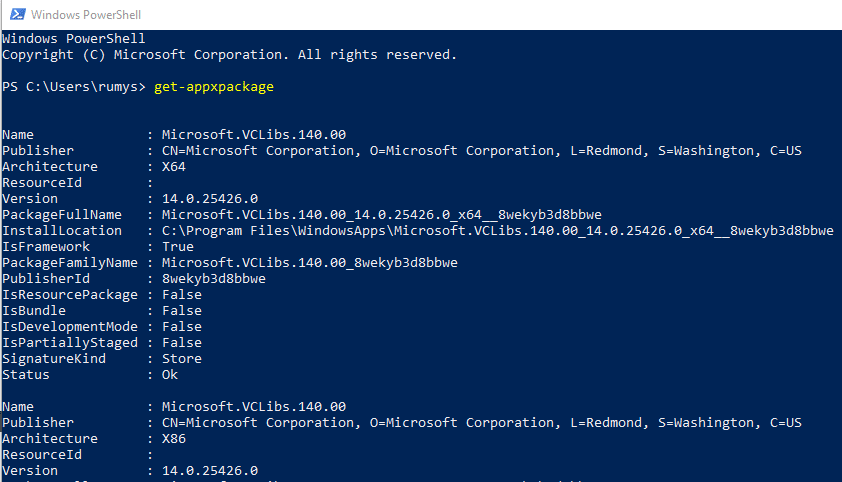This screenshot has height=482, width=842.
Task: Click the Windows PowerShell window title text
Action: [x=86, y=15]
